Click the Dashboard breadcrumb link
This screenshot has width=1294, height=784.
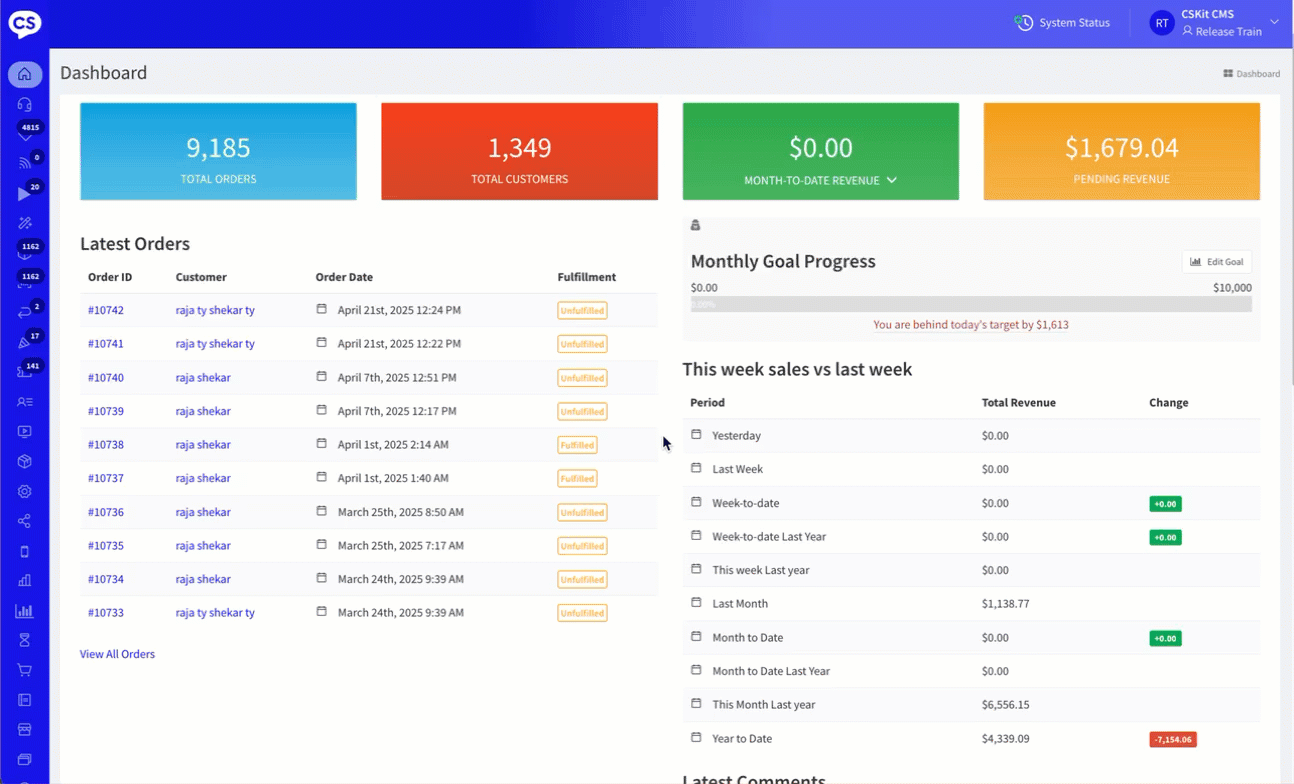pos(1251,74)
